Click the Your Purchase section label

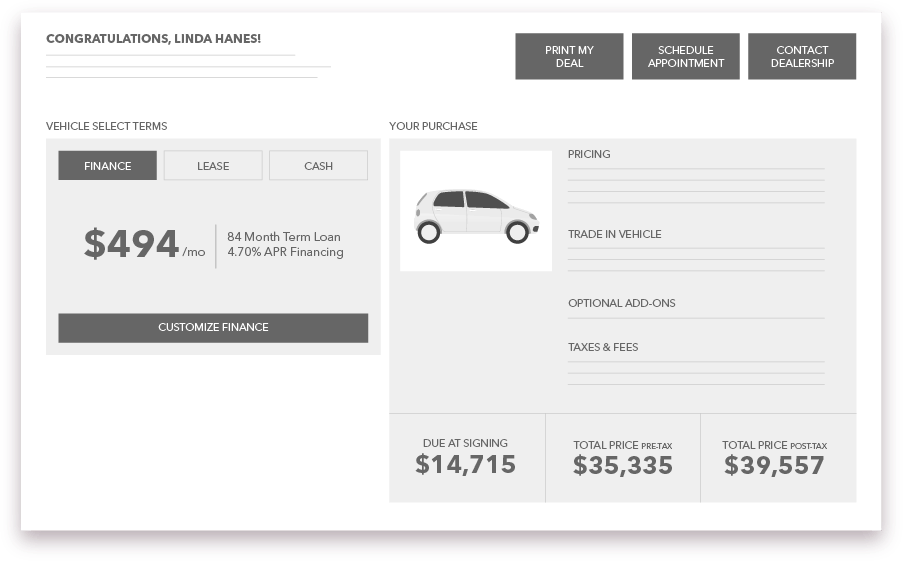pyautogui.click(x=433, y=126)
